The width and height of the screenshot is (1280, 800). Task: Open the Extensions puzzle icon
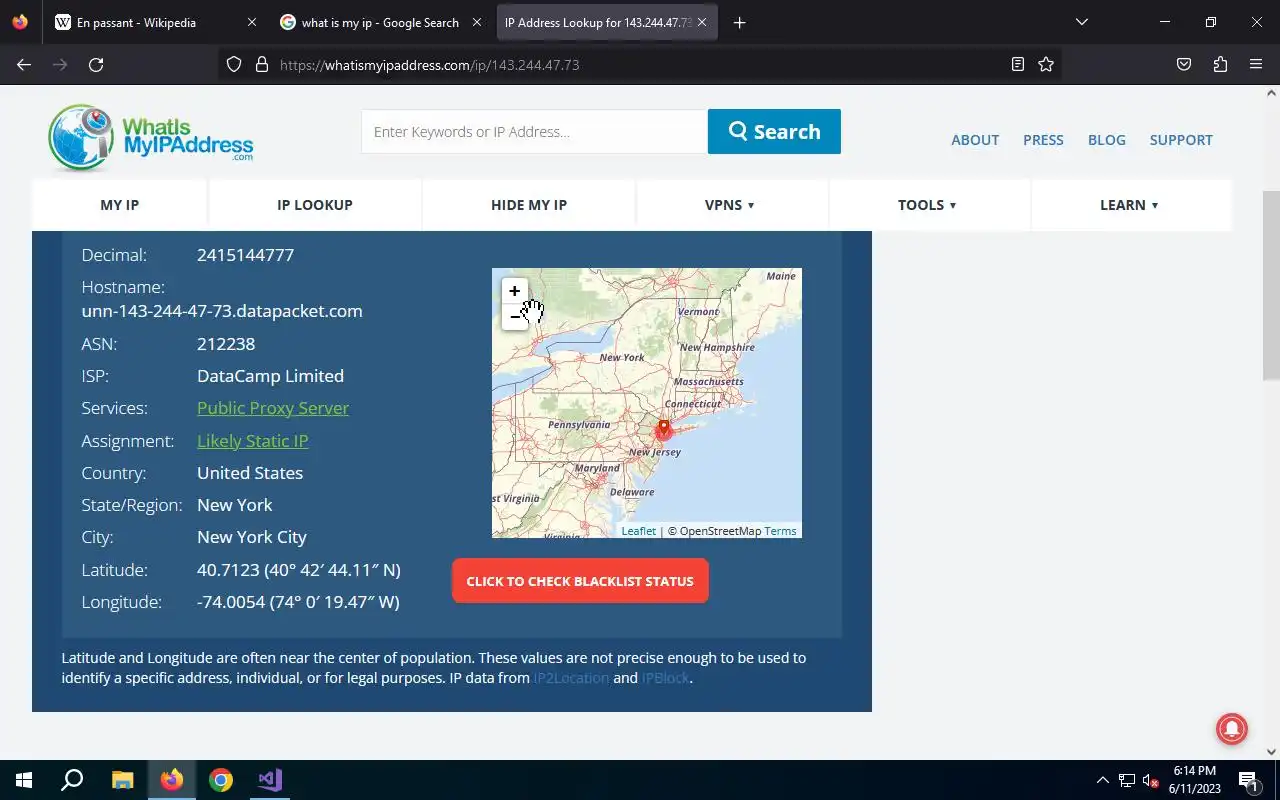click(x=1220, y=64)
